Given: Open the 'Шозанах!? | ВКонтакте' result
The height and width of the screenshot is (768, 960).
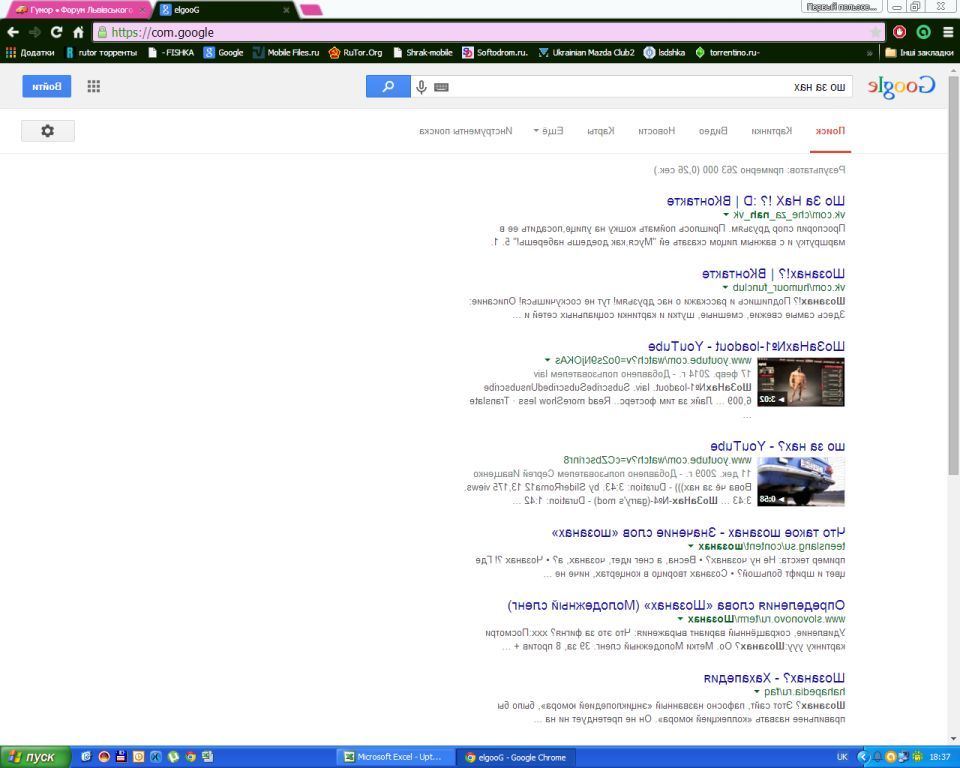Looking at the screenshot, I should (x=773, y=274).
